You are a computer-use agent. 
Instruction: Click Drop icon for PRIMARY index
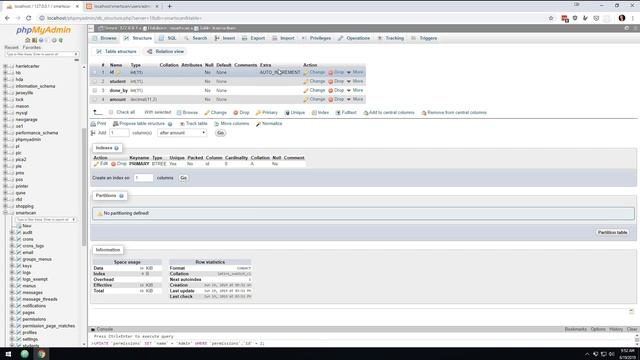(x=113, y=164)
